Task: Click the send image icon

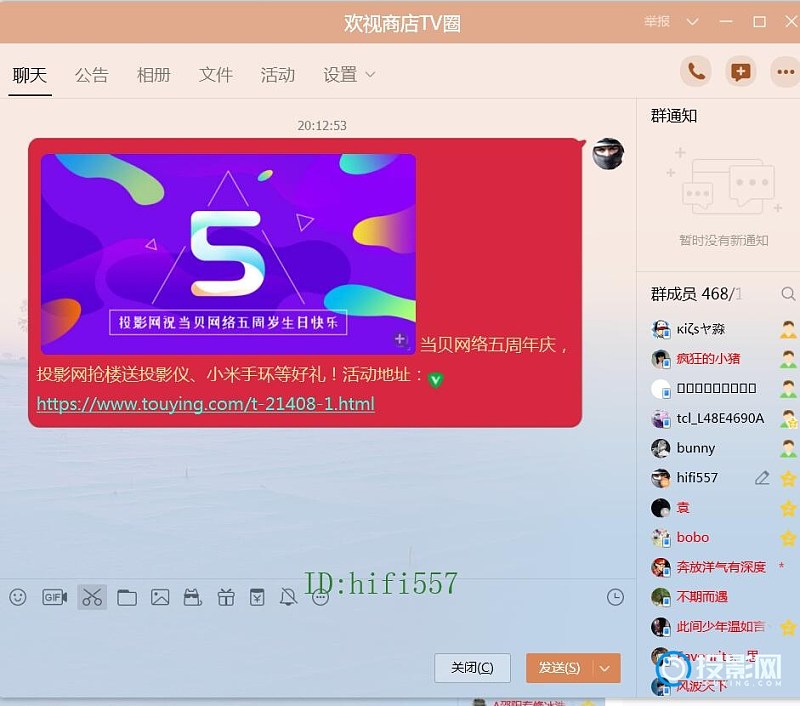Action: [x=160, y=597]
